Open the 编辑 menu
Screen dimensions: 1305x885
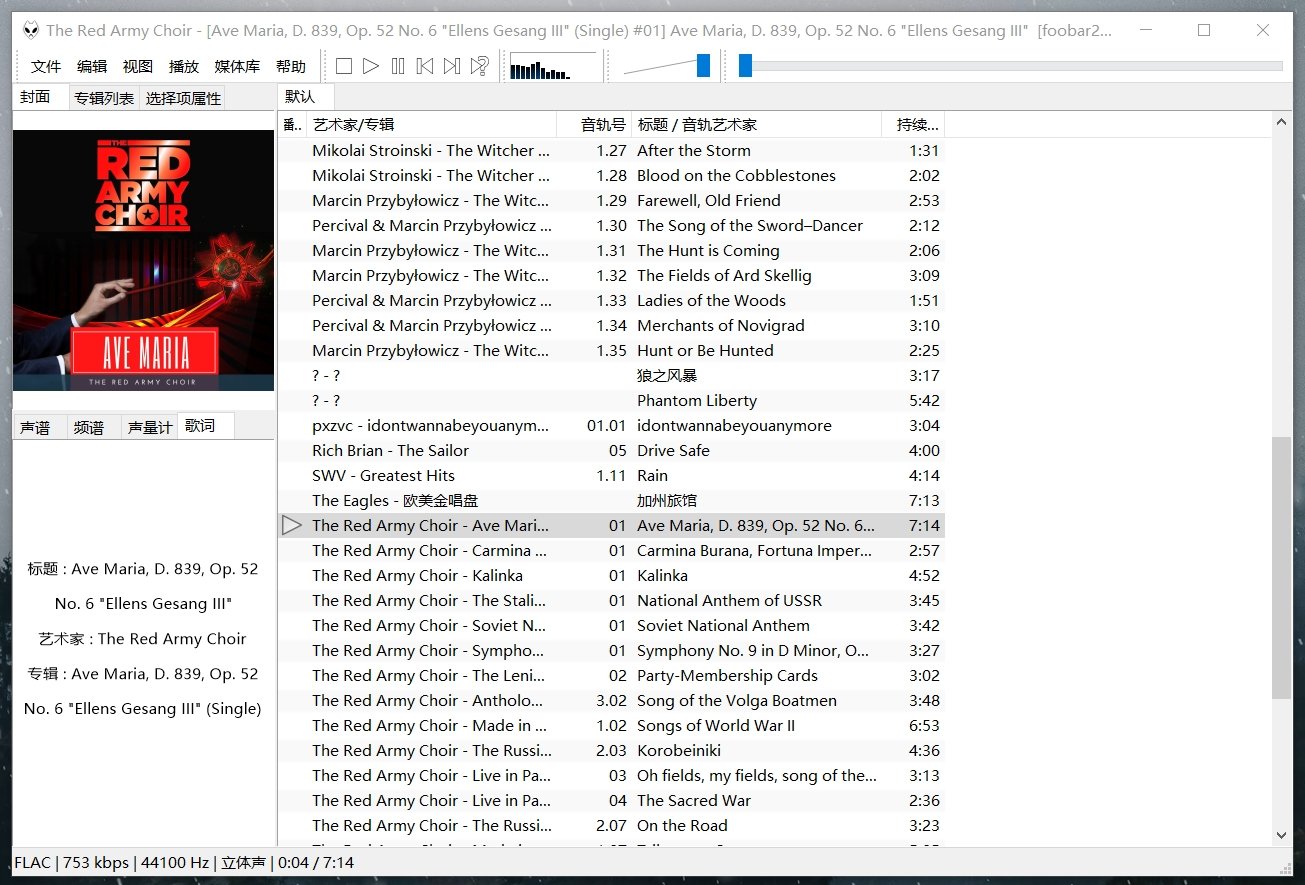point(92,67)
